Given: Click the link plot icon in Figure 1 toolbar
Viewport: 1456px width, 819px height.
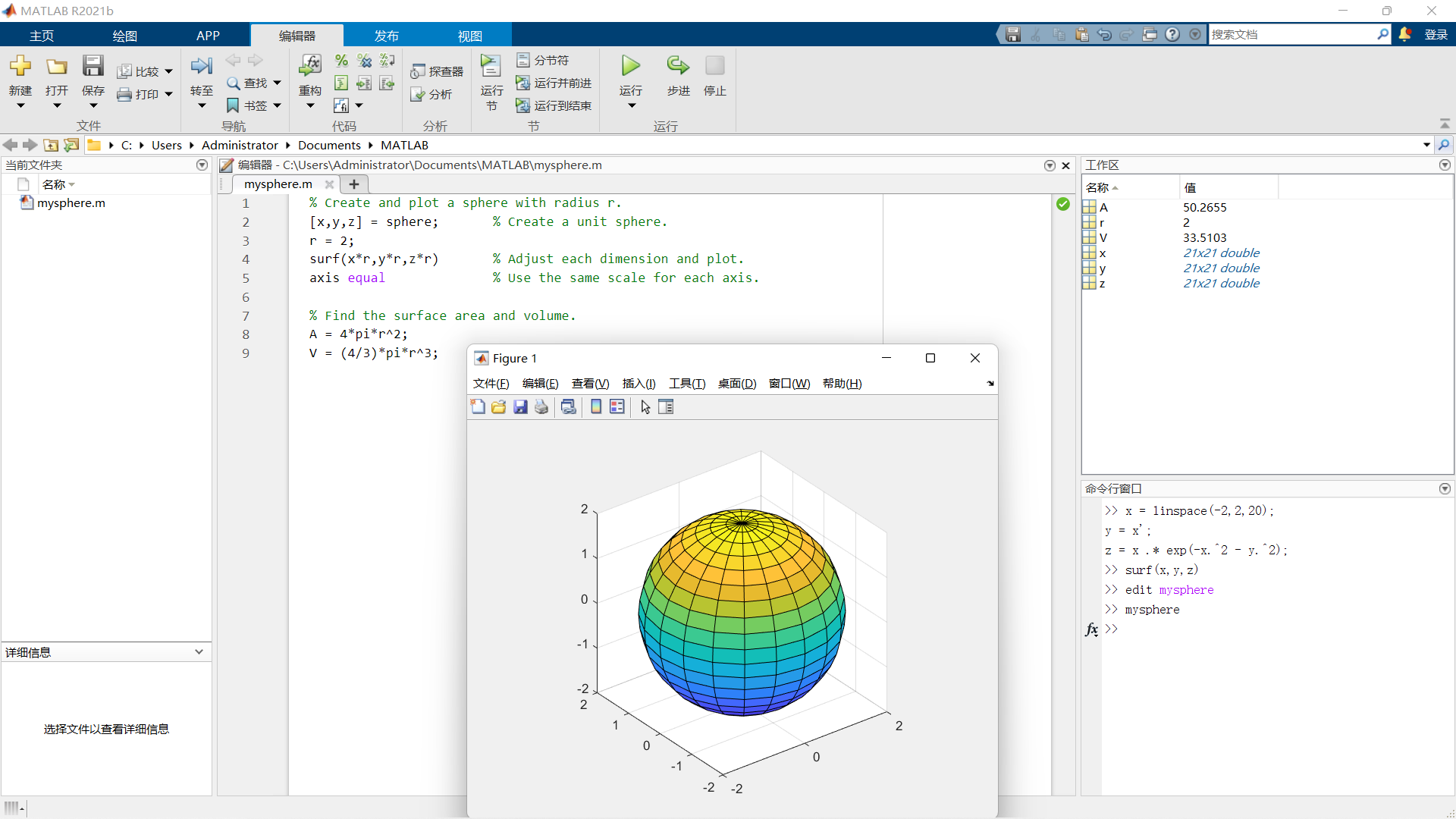Looking at the screenshot, I should point(569,407).
